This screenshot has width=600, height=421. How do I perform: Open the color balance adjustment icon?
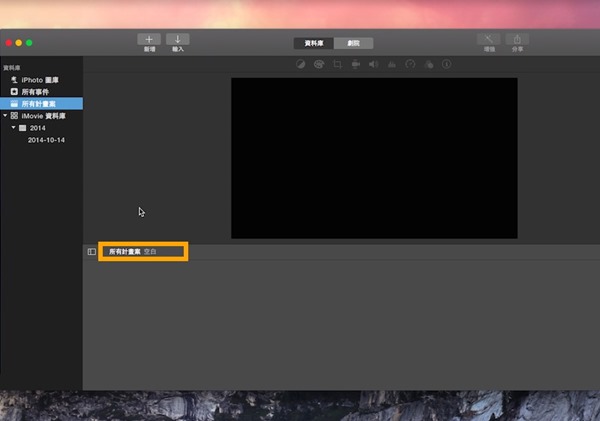pos(301,64)
